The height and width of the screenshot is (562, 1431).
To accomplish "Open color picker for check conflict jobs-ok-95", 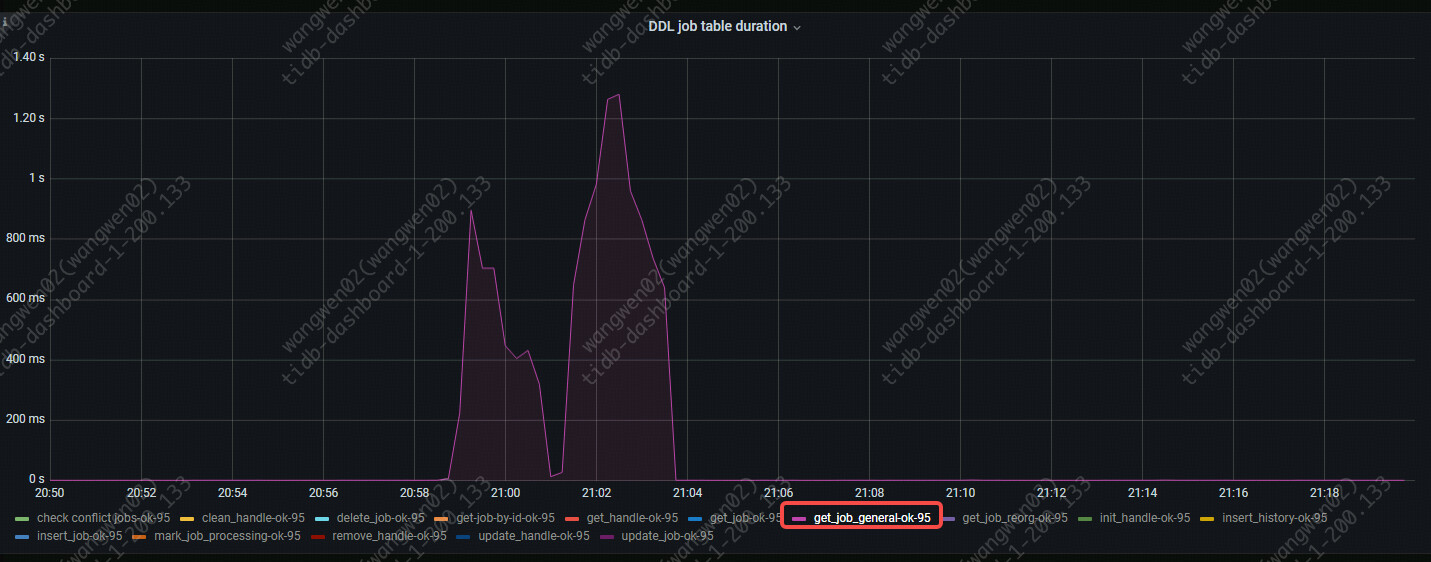I will pyautogui.click(x=22, y=518).
